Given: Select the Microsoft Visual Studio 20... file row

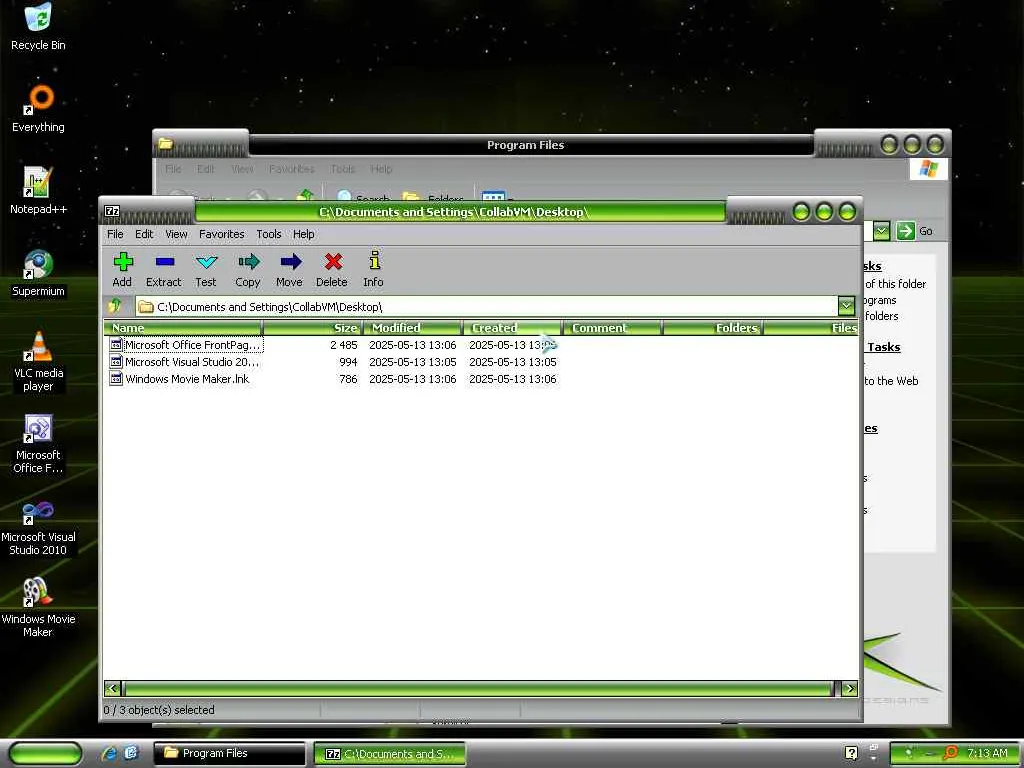Looking at the screenshot, I should (x=185, y=362).
